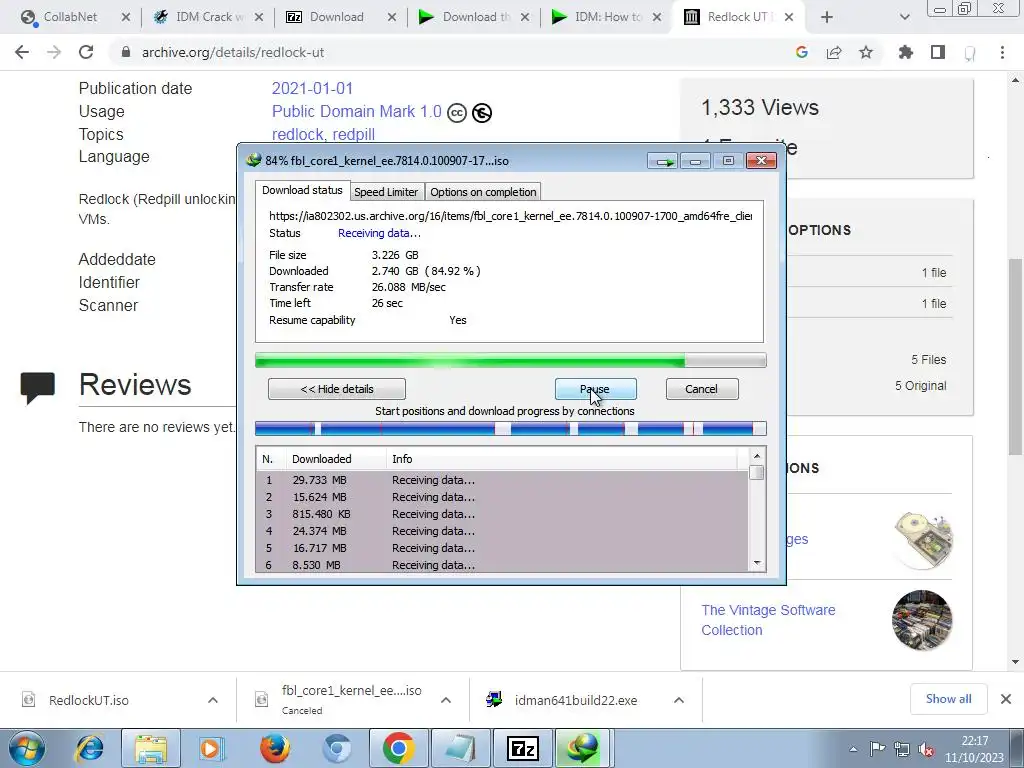Click the network tray icon

902,749
